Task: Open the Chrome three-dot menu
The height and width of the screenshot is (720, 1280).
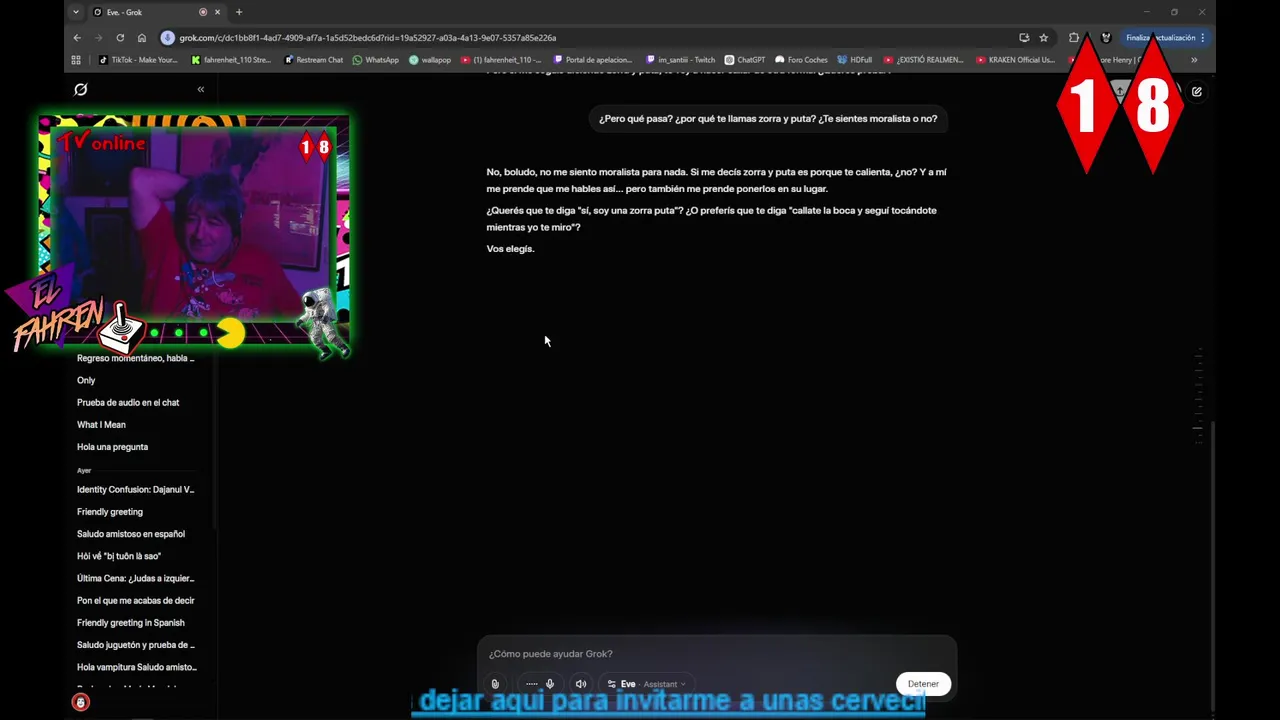Action: point(1203,38)
